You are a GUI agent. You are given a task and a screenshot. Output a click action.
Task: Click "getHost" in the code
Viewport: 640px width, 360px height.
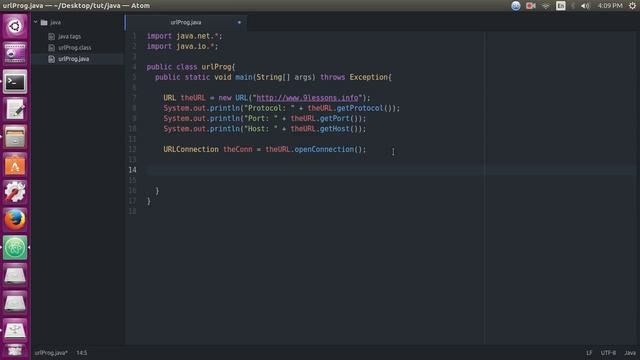pyautogui.click(x=334, y=129)
